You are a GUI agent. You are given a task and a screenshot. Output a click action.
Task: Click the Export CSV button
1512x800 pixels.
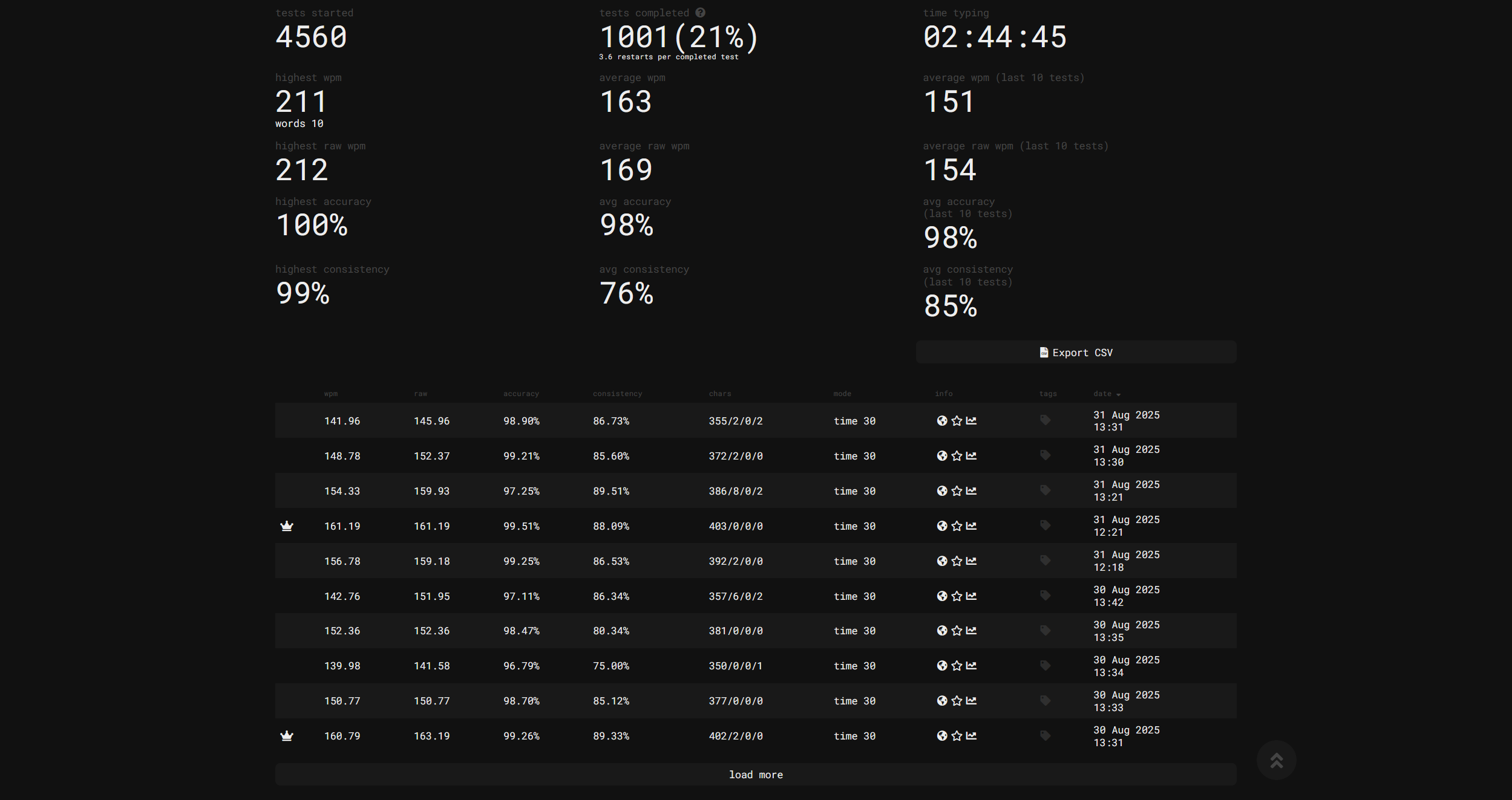coord(1076,353)
